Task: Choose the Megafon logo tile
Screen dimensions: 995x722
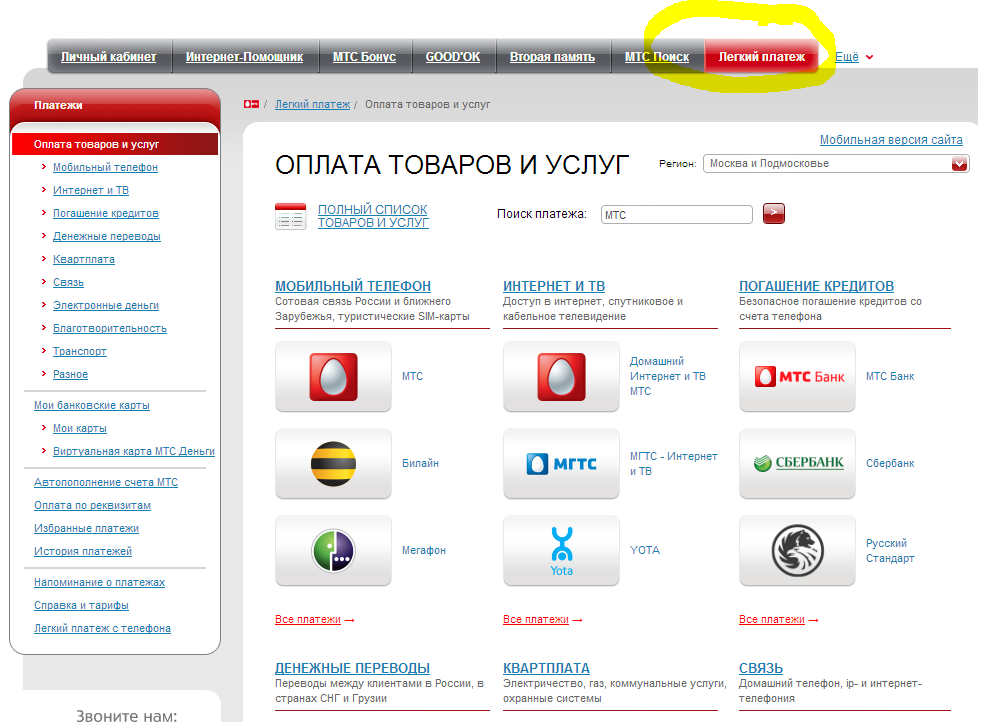Action: (333, 551)
